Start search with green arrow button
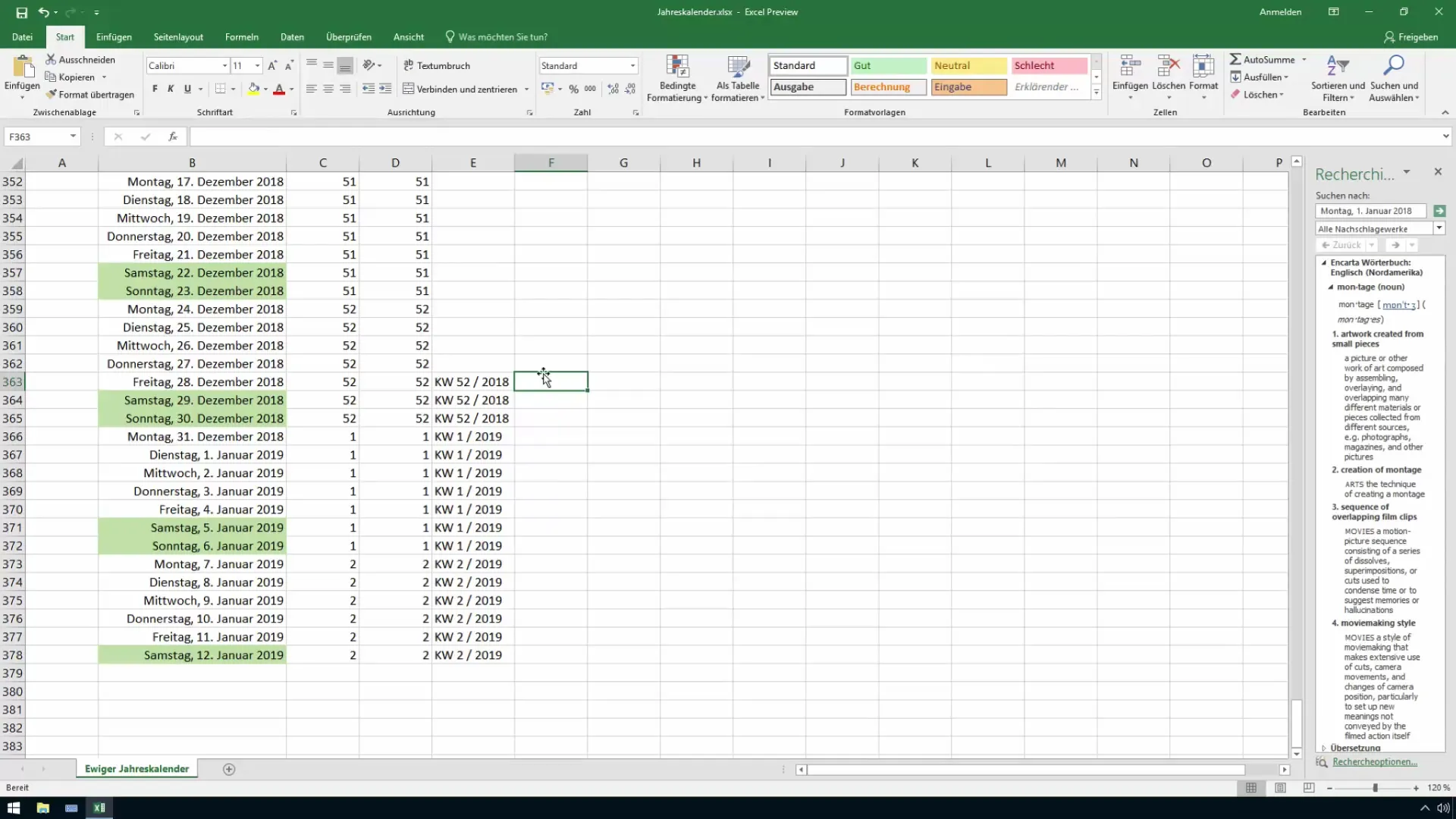 (x=1439, y=211)
